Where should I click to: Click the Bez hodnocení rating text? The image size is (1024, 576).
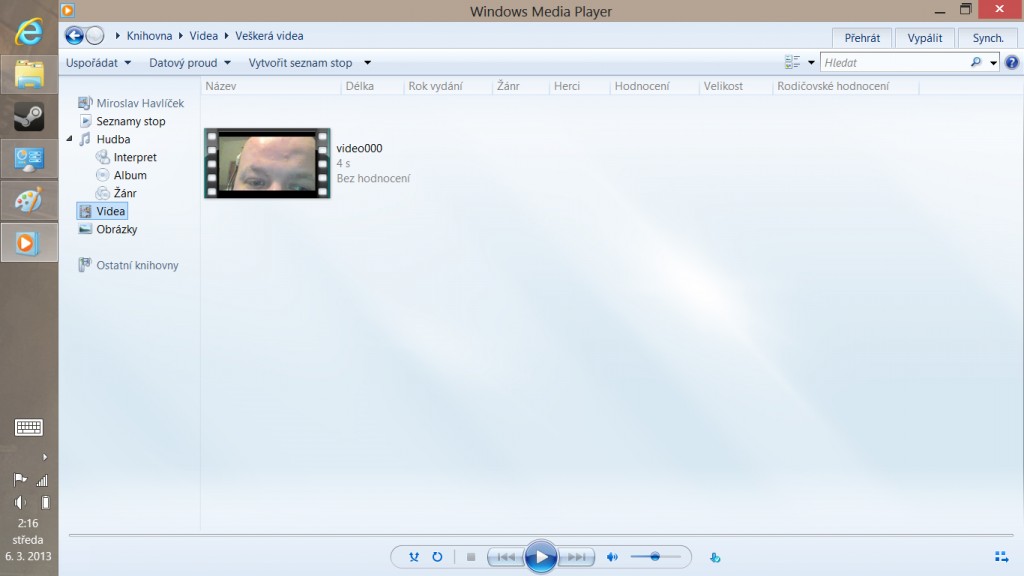[373, 178]
